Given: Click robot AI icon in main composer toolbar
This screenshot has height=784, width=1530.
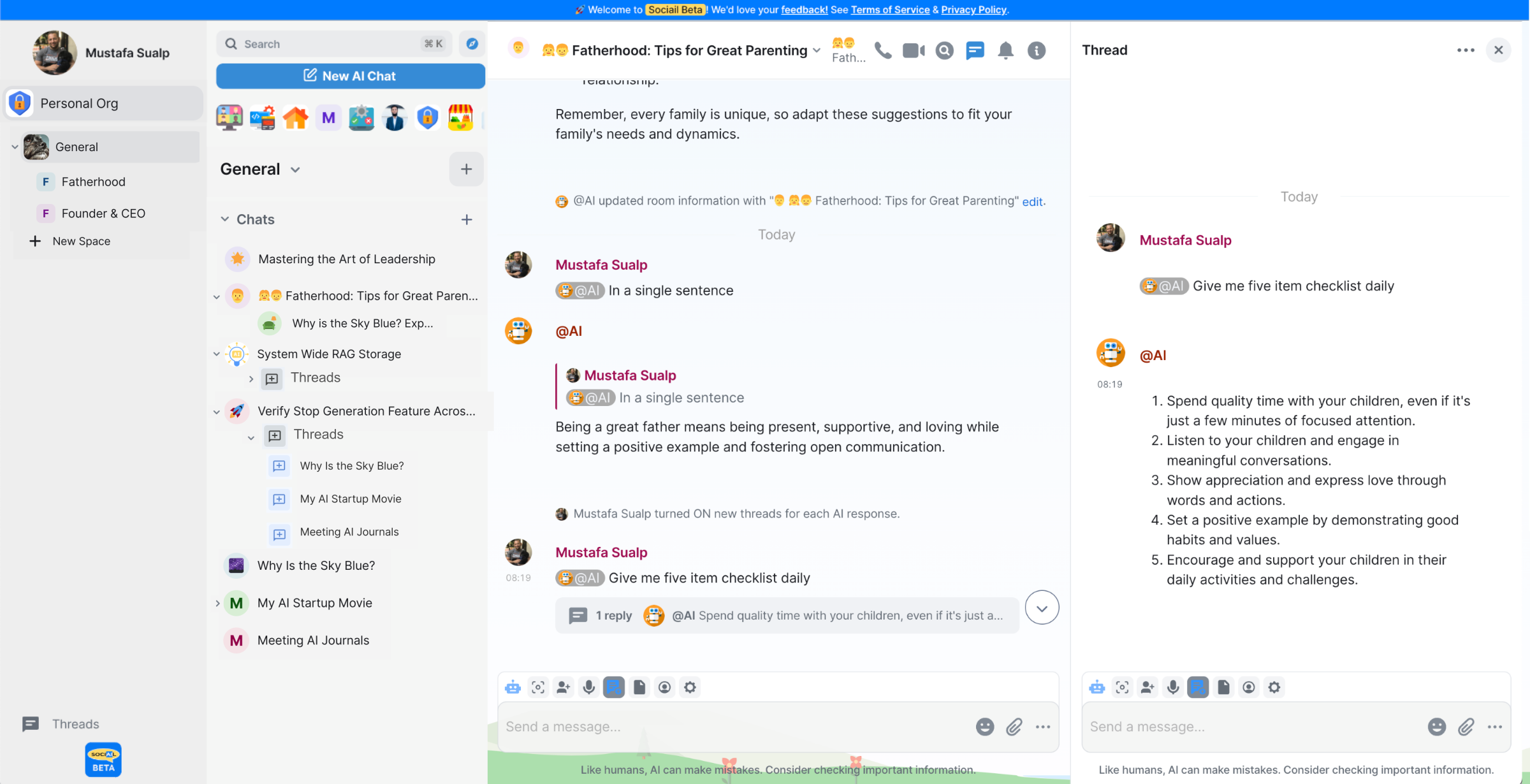Looking at the screenshot, I should [x=513, y=687].
